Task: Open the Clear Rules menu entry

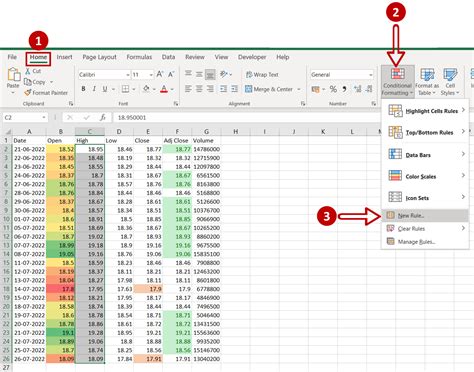Action: [x=425, y=229]
